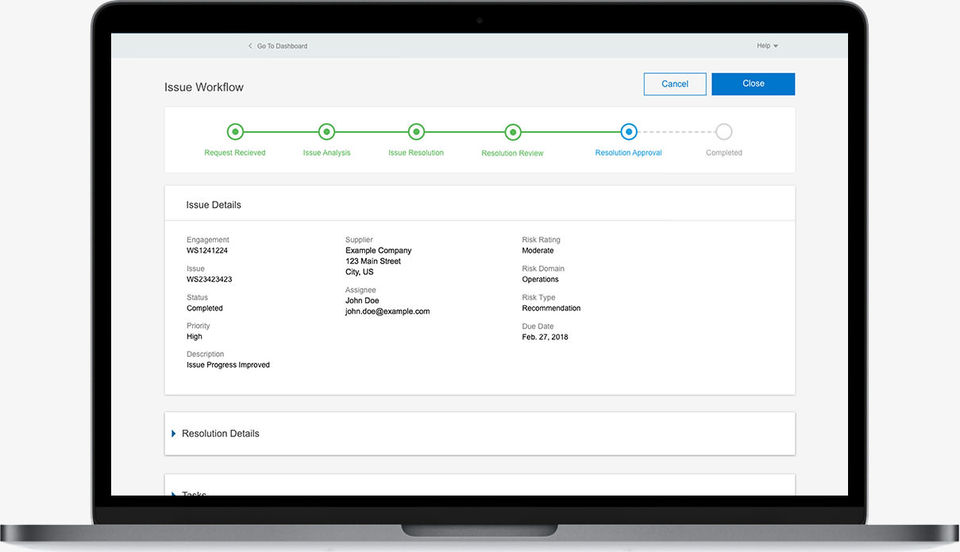Viewport: 960px width, 552px height.
Task: Select the Request Recieved step circle
Action: pyautogui.click(x=235, y=132)
